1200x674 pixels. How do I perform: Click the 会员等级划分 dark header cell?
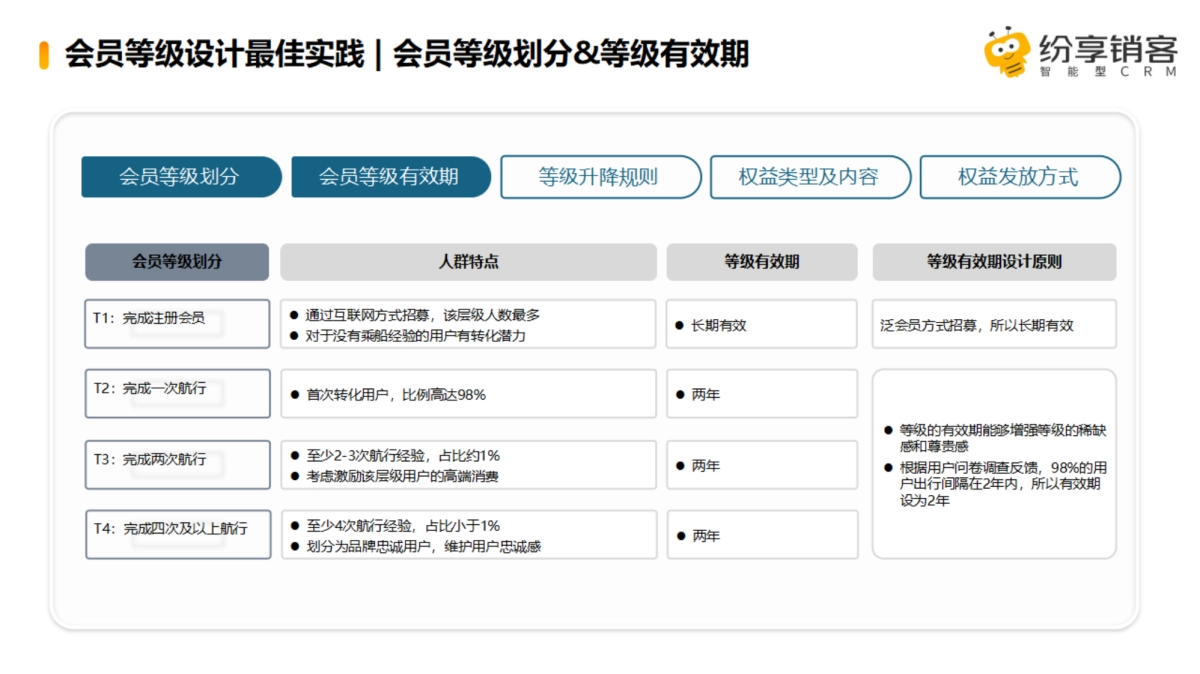click(x=178, y=262)
